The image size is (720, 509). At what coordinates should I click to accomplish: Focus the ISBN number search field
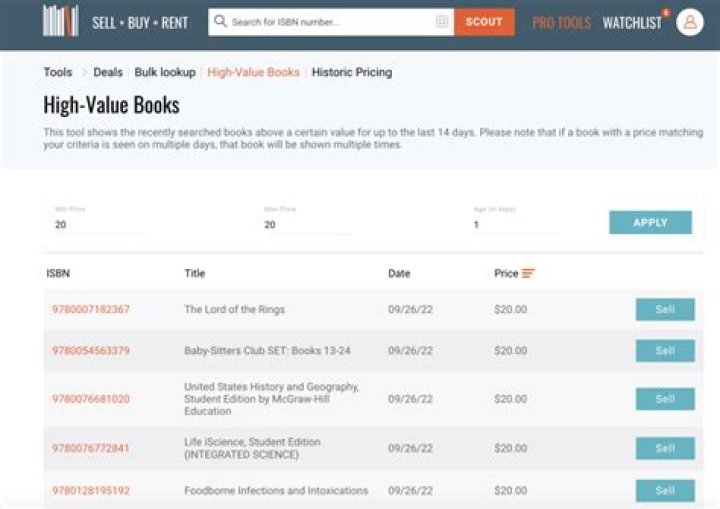coord(331,22)
